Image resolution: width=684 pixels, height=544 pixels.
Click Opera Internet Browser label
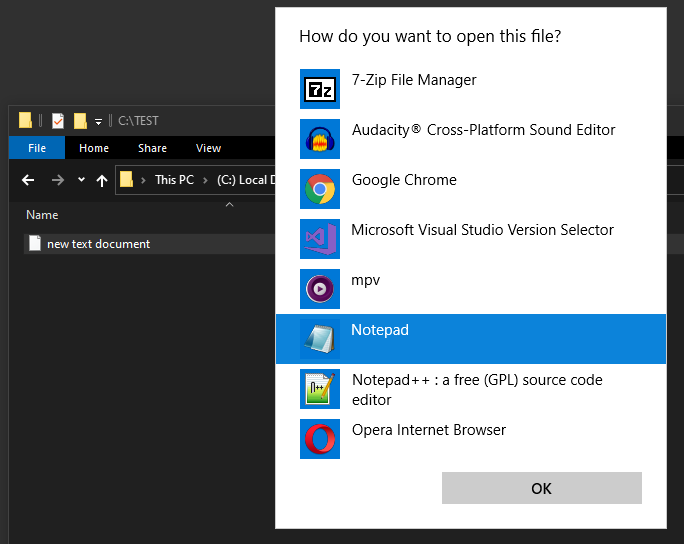point(429,430)
